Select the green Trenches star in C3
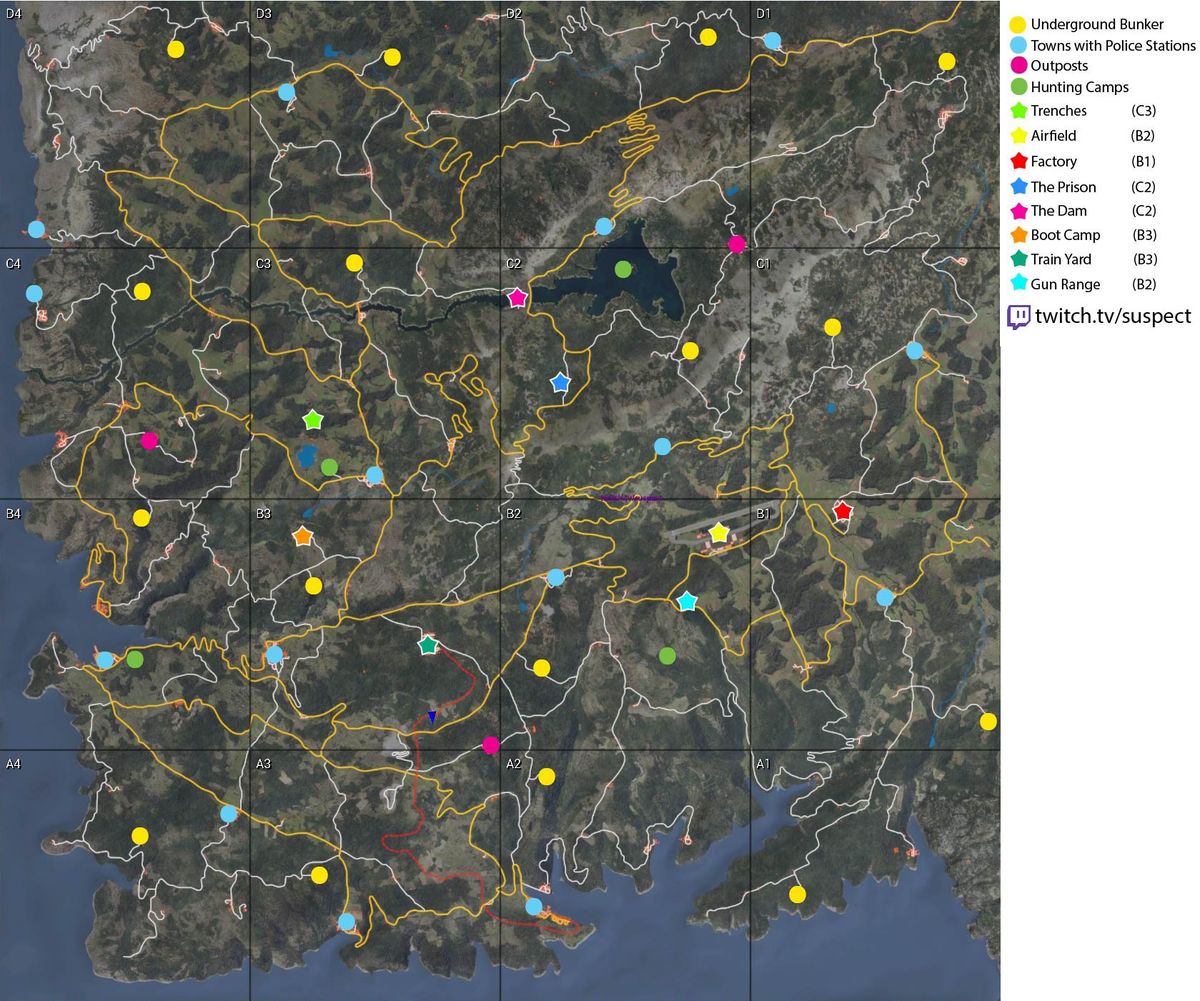The width and height of the screenshot is (1200, 1001). click(313, 418)
